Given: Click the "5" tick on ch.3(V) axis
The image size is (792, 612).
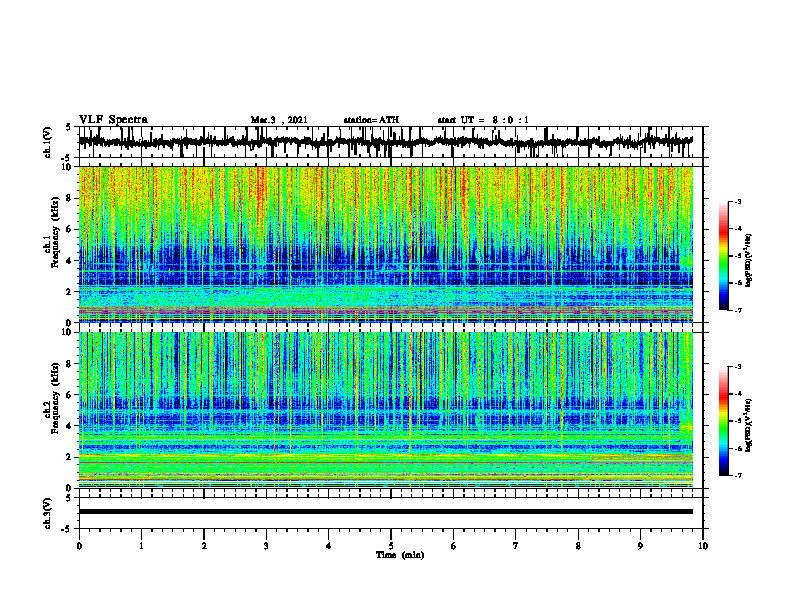Looking at the screenshot, I should point(68,498).
